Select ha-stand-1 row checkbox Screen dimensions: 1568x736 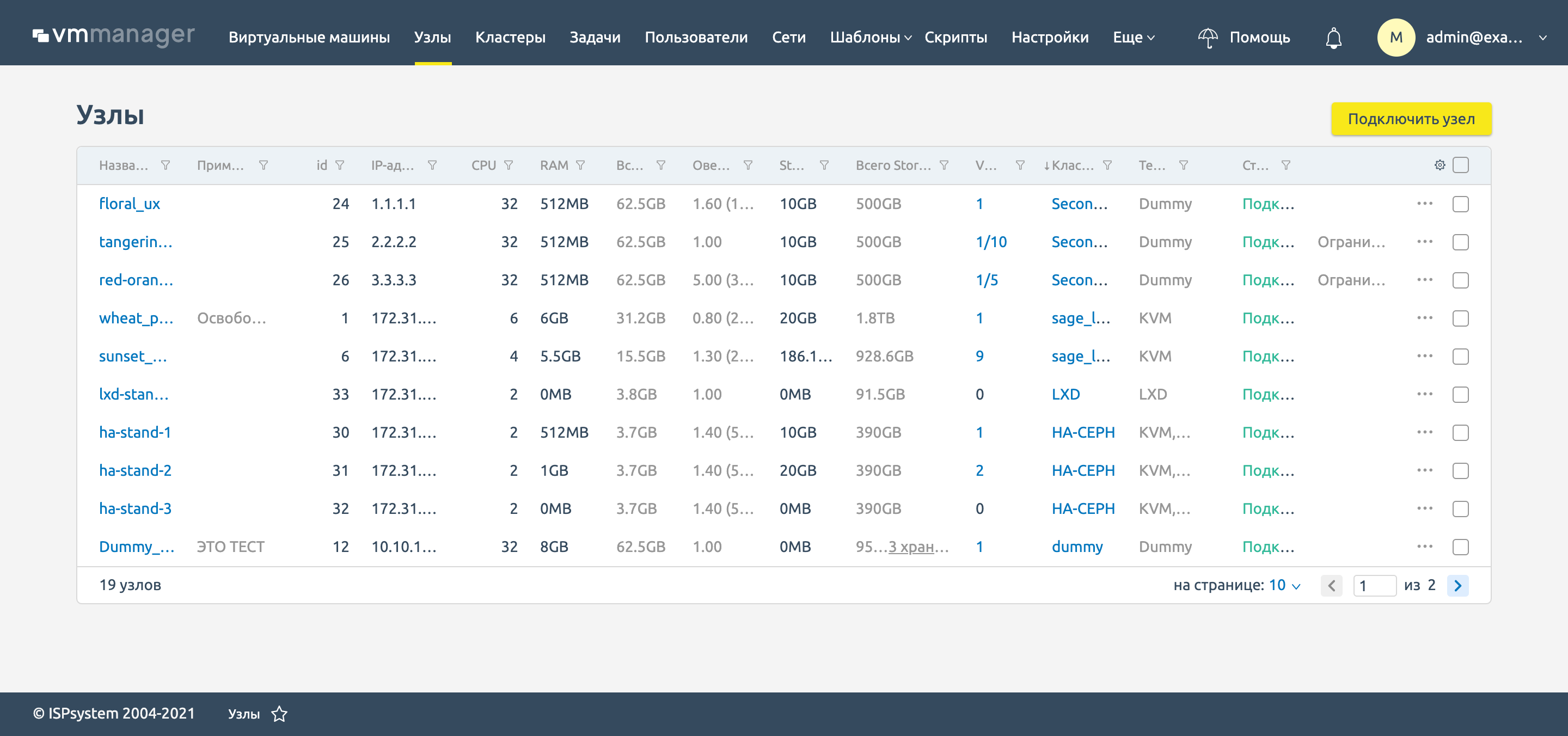[1460, 433]
